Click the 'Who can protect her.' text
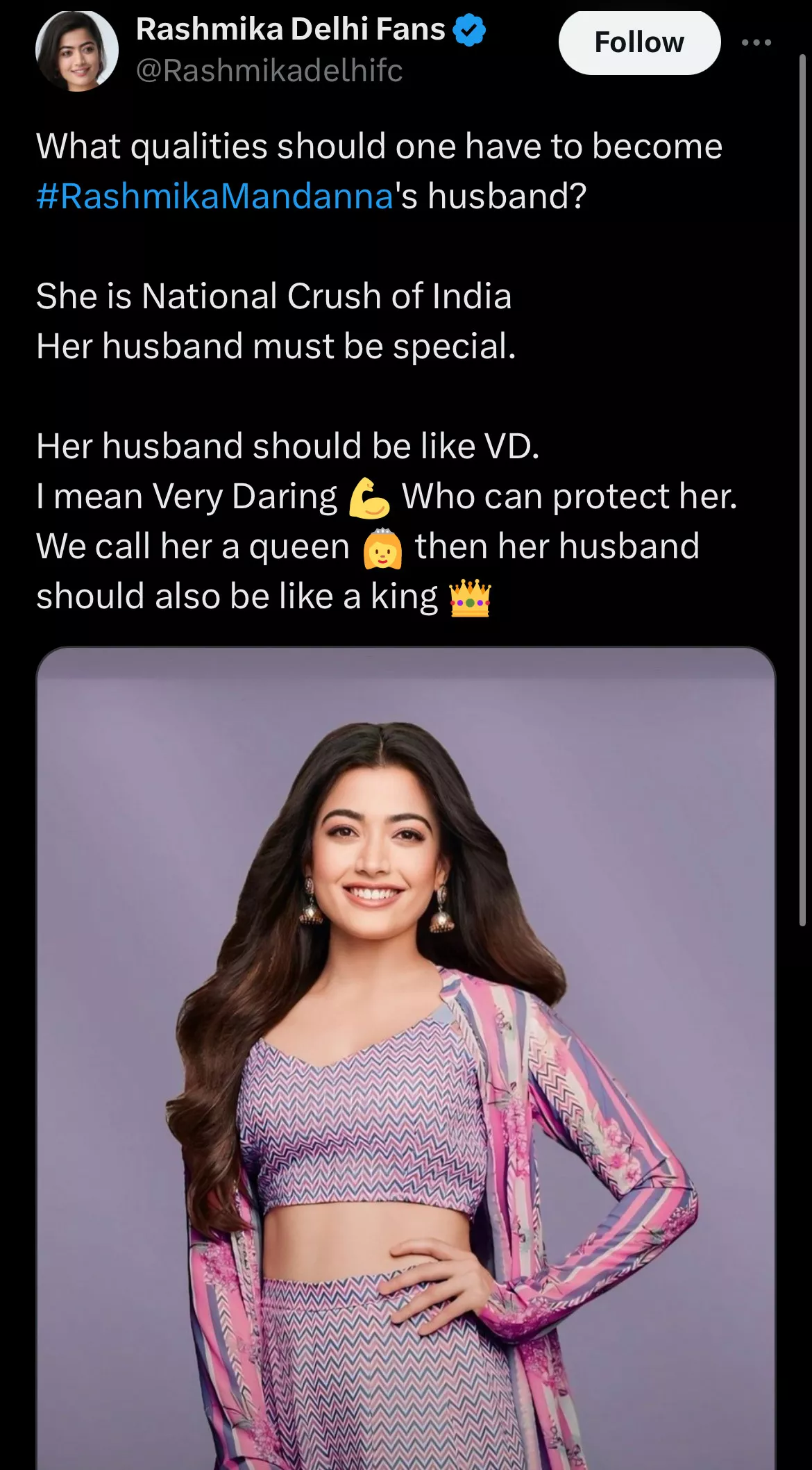Viewport: 812px width, 1470px height. pos(570,496)
